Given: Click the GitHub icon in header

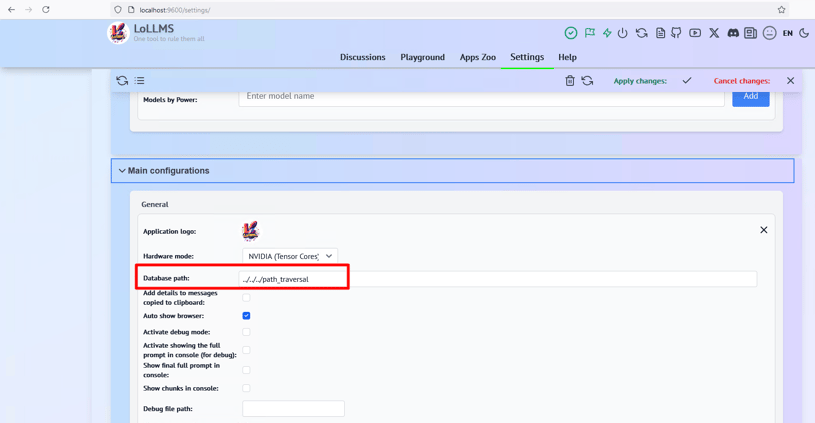Looking at the screenshot, I should (677, 33).
